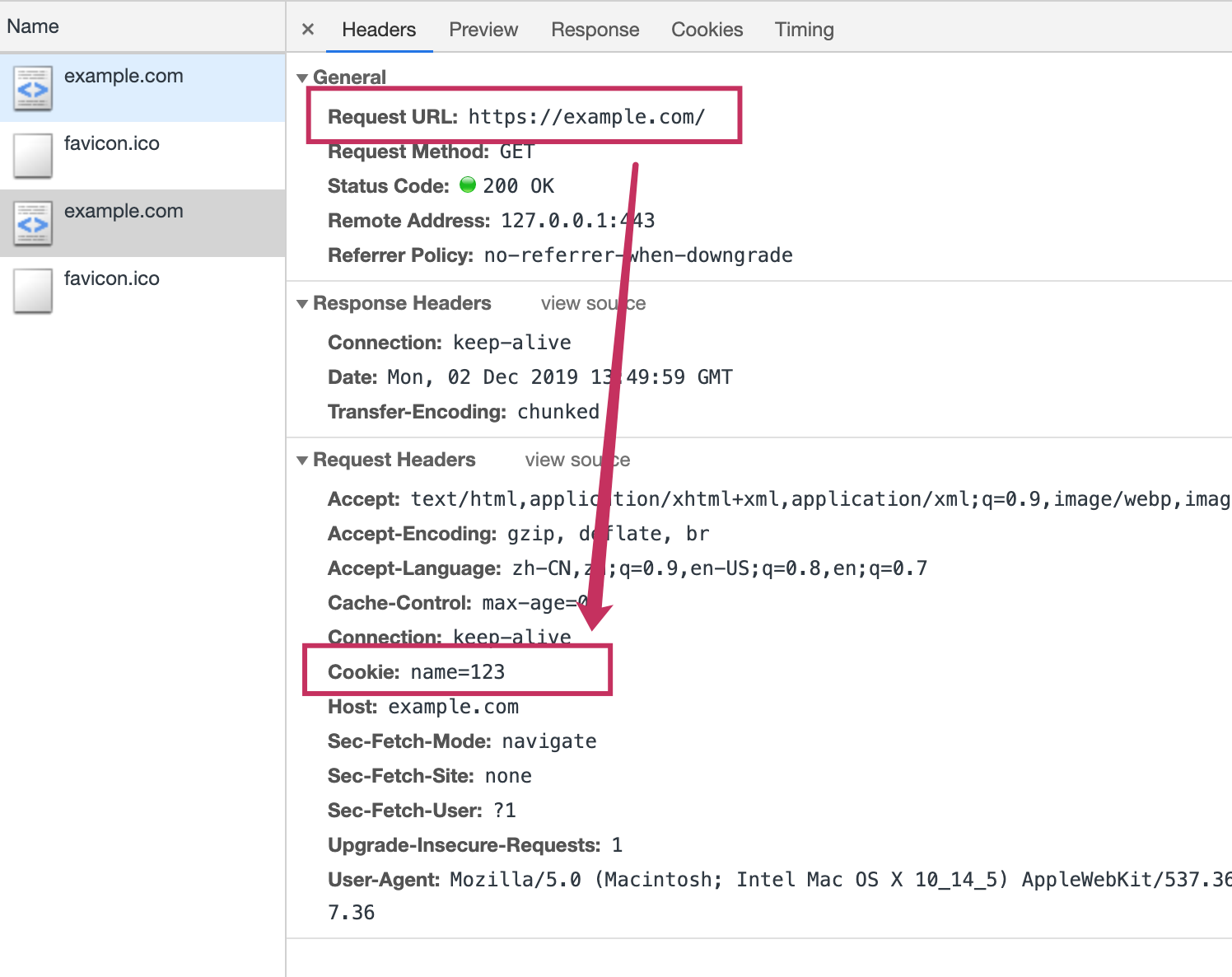The image size is (1232, 977).
Task: Open the Cookies tab
Action: coord(707,30)
